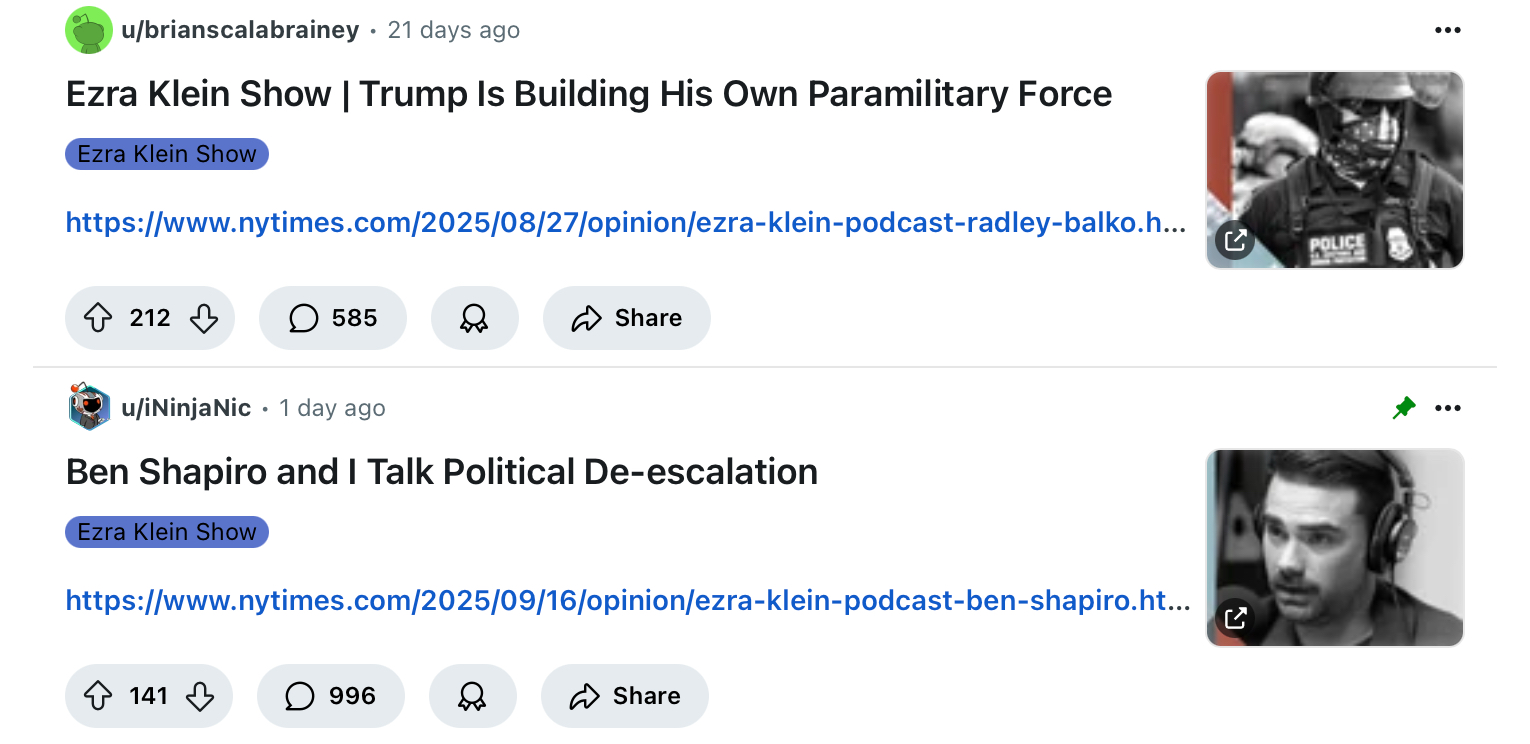Open the 585 comments on first post
The image size is (1530, 744).
click(333, 318)
